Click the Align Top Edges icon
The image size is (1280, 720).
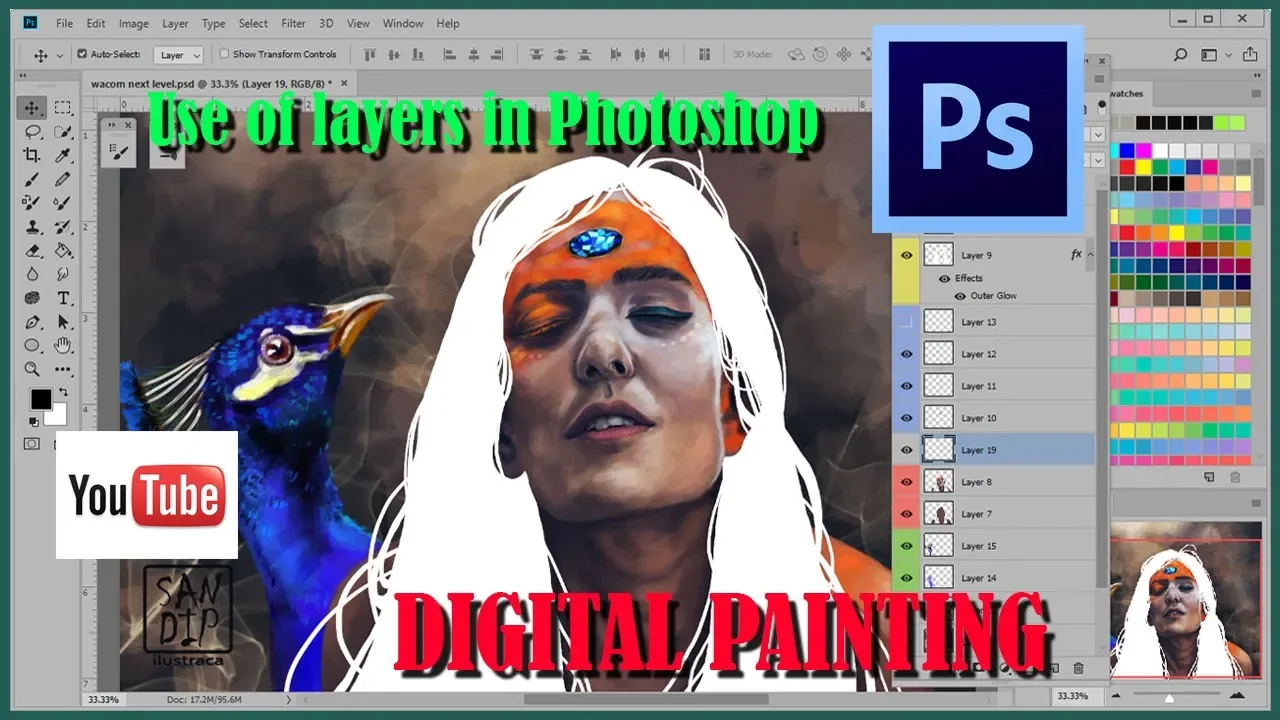pos(371,55)
